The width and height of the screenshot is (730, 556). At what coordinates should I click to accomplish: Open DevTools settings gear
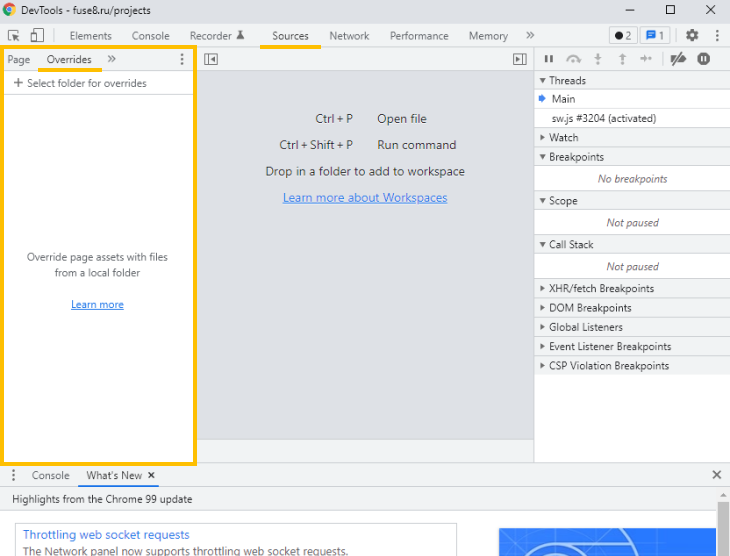point(692,36)
